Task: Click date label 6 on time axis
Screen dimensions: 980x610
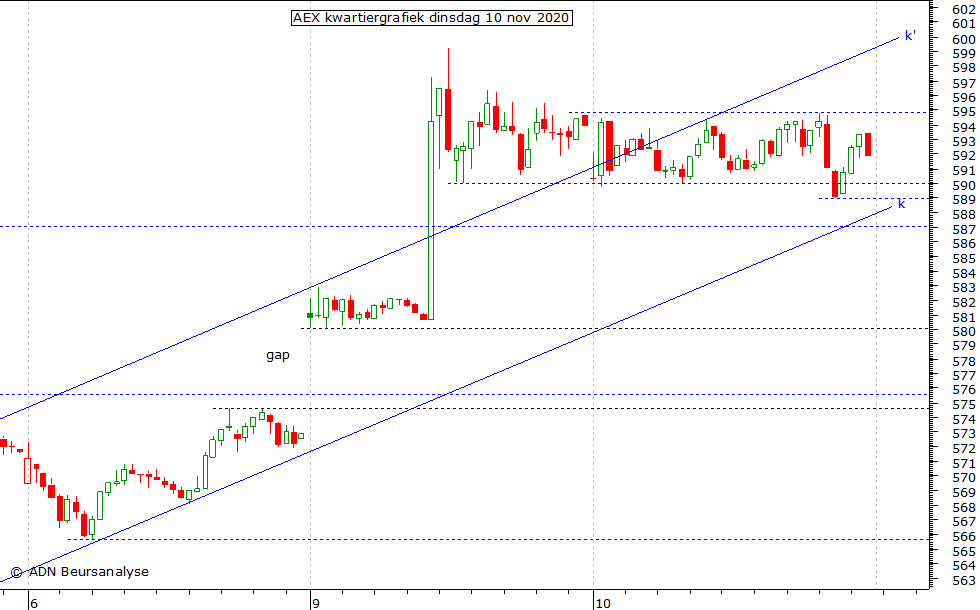Action: pyautogui.click(x=33, y=603)
